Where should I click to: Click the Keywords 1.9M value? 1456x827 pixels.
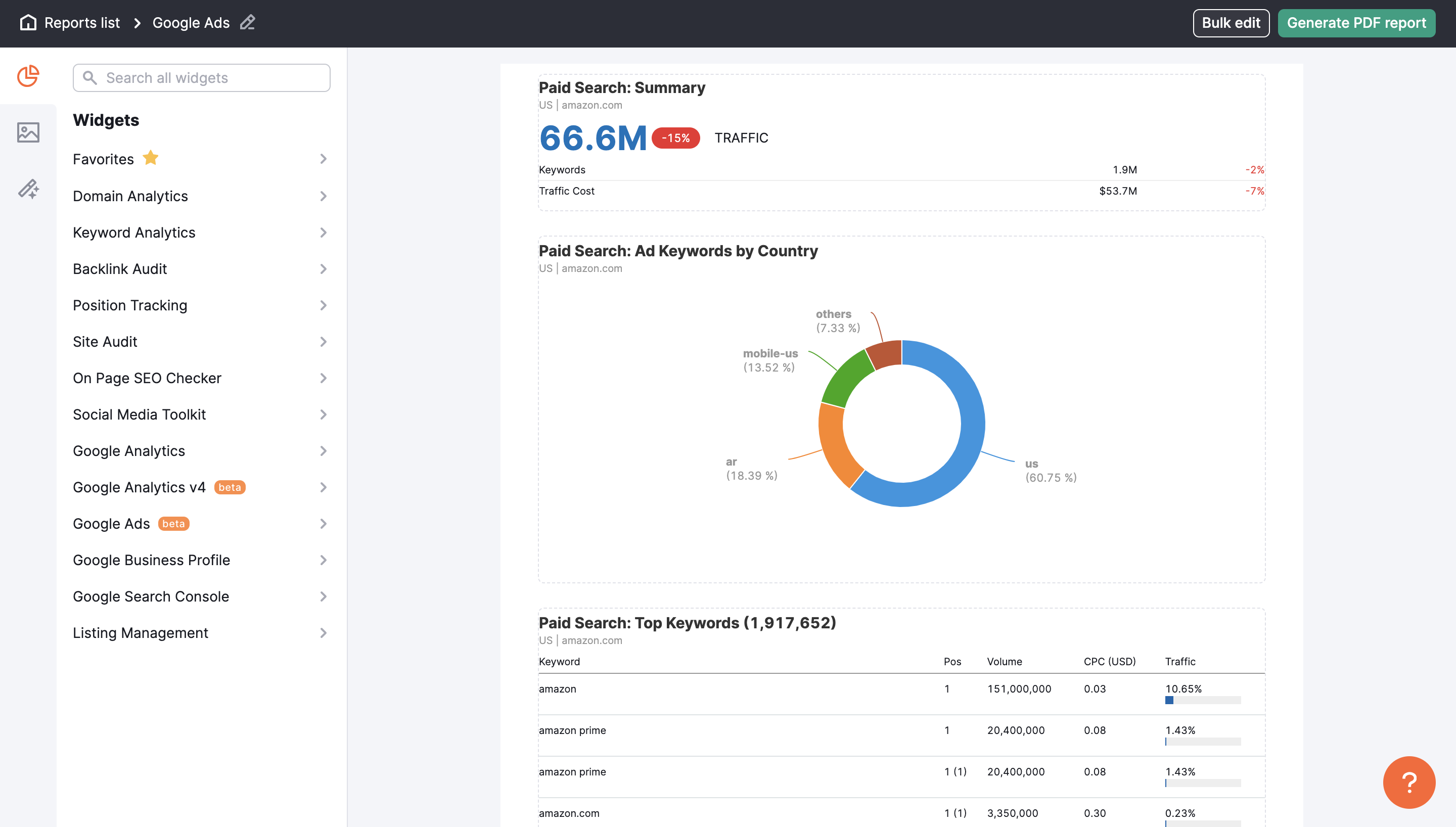click(x=1124, y=170)
